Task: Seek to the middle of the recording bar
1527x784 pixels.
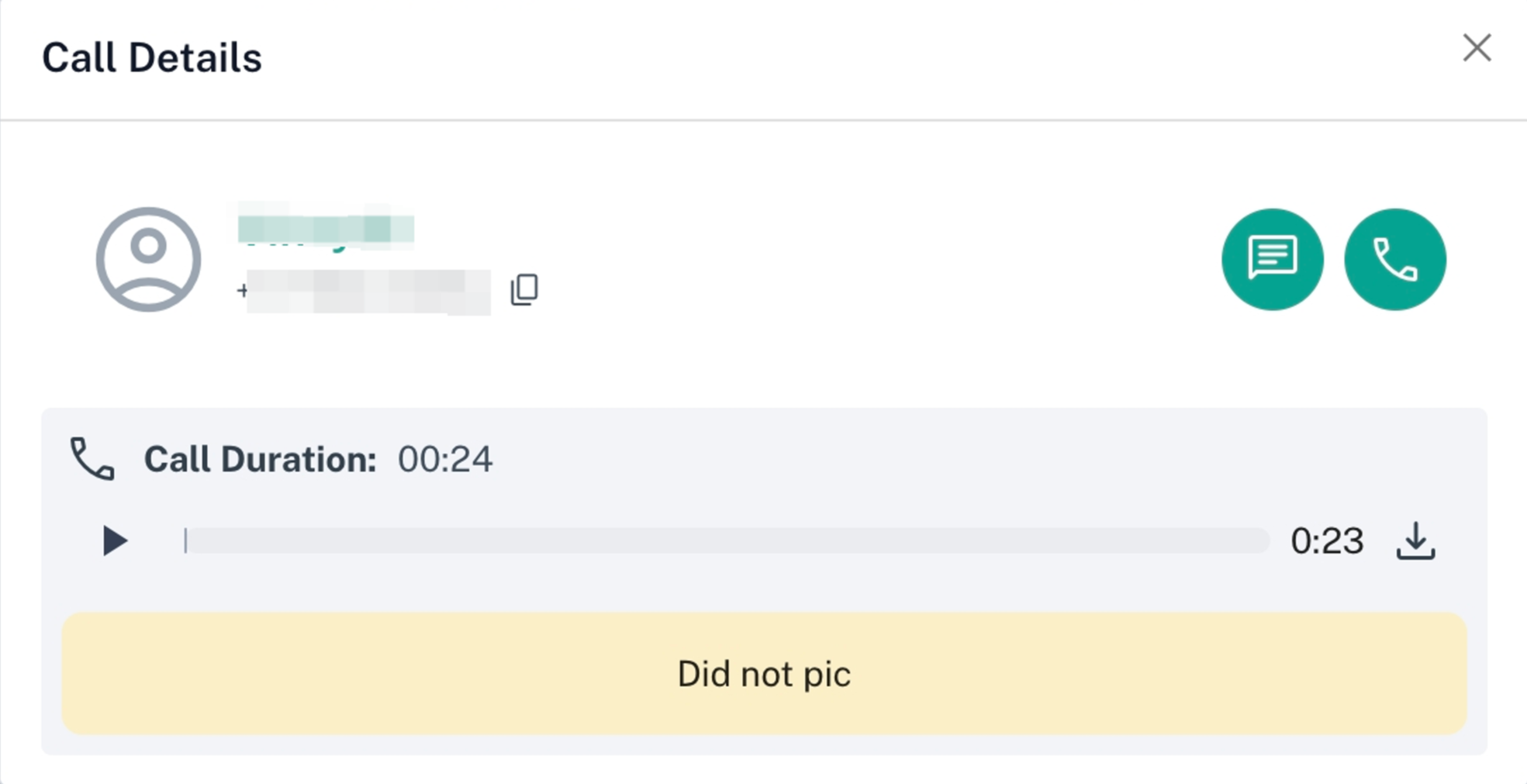Action: pyautogui.click(x=727, y=541)
